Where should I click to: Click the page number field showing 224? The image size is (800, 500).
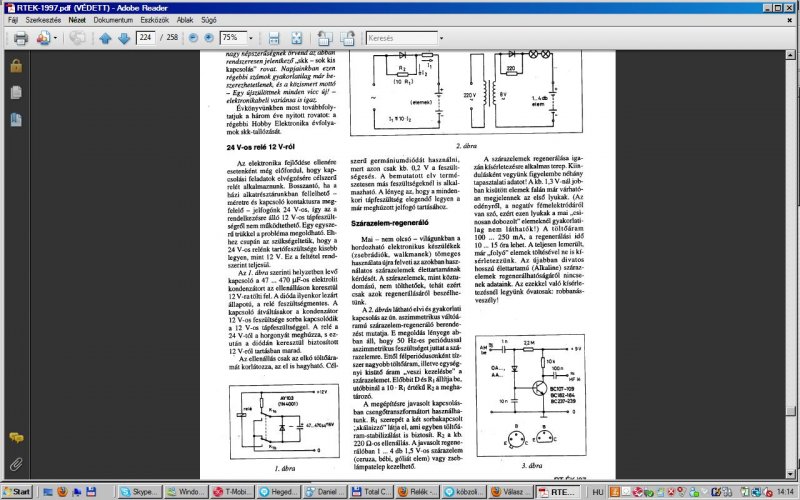[145, 38]
